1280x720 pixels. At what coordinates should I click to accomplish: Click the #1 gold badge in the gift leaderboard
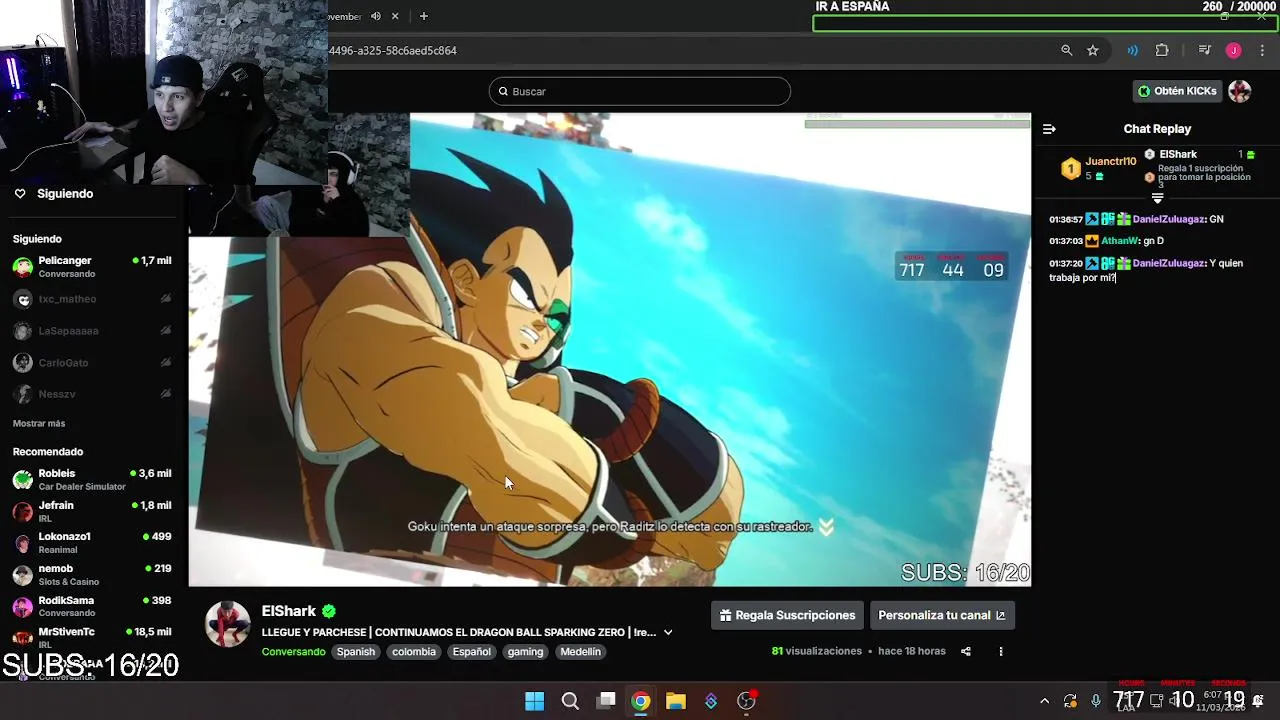click(x=1071, y=169)
